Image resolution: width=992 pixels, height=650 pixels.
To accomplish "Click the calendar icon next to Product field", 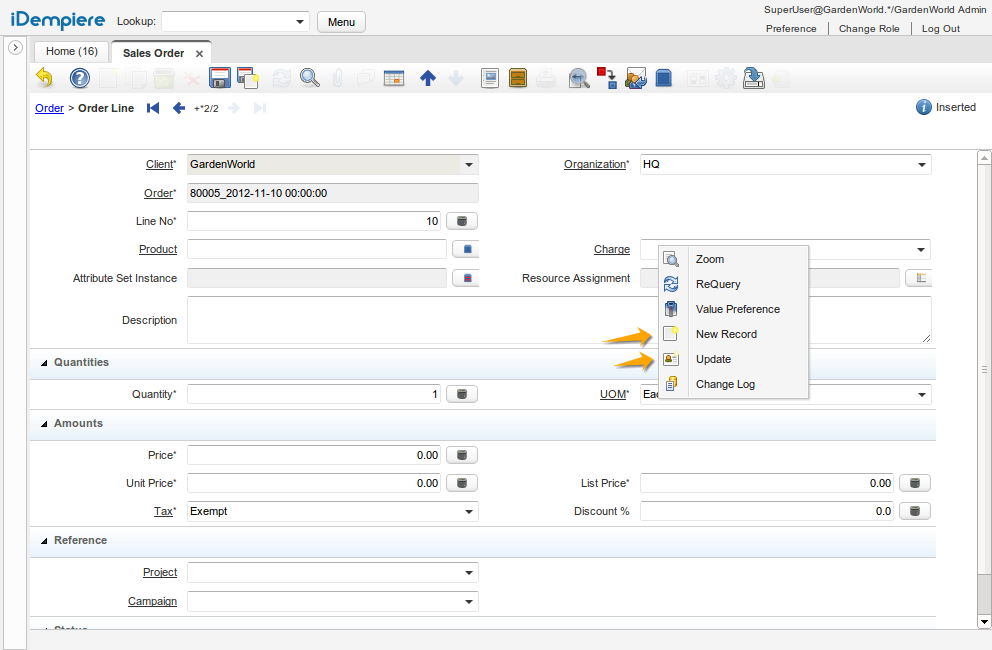I will (465, 249).
